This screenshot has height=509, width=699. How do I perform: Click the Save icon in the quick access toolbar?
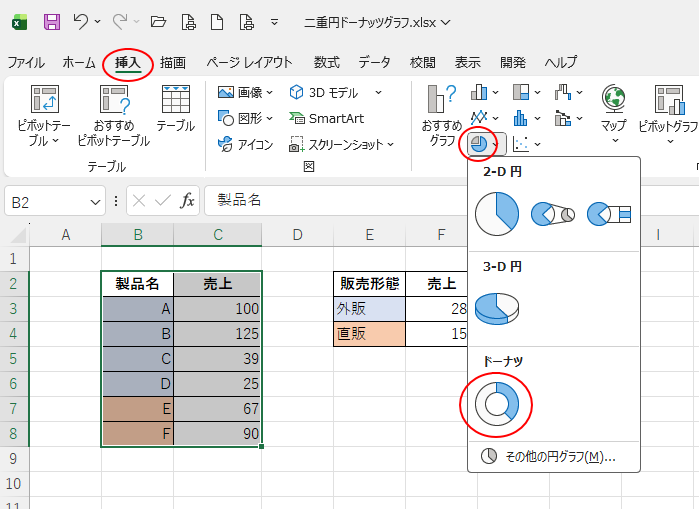click(x=52, y=22)
